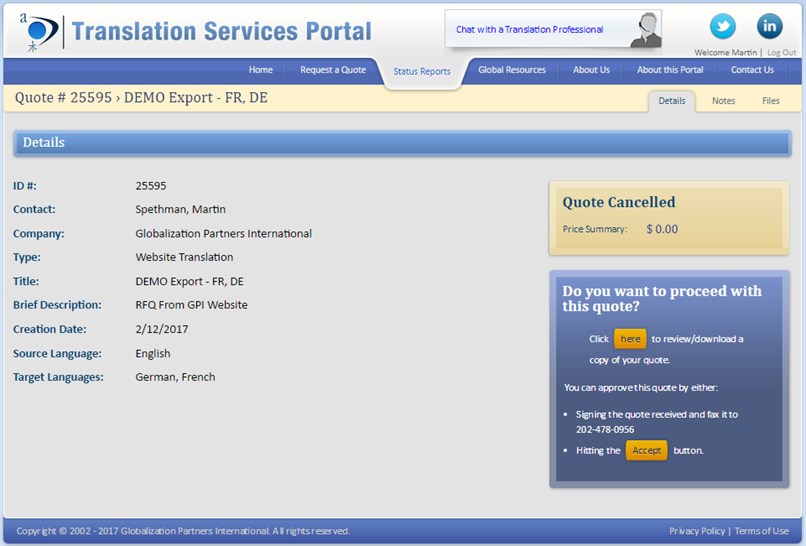This screenshot has width=806, height=546.
Task: Switch to the Files tab
Action: [x=770, y=101]
